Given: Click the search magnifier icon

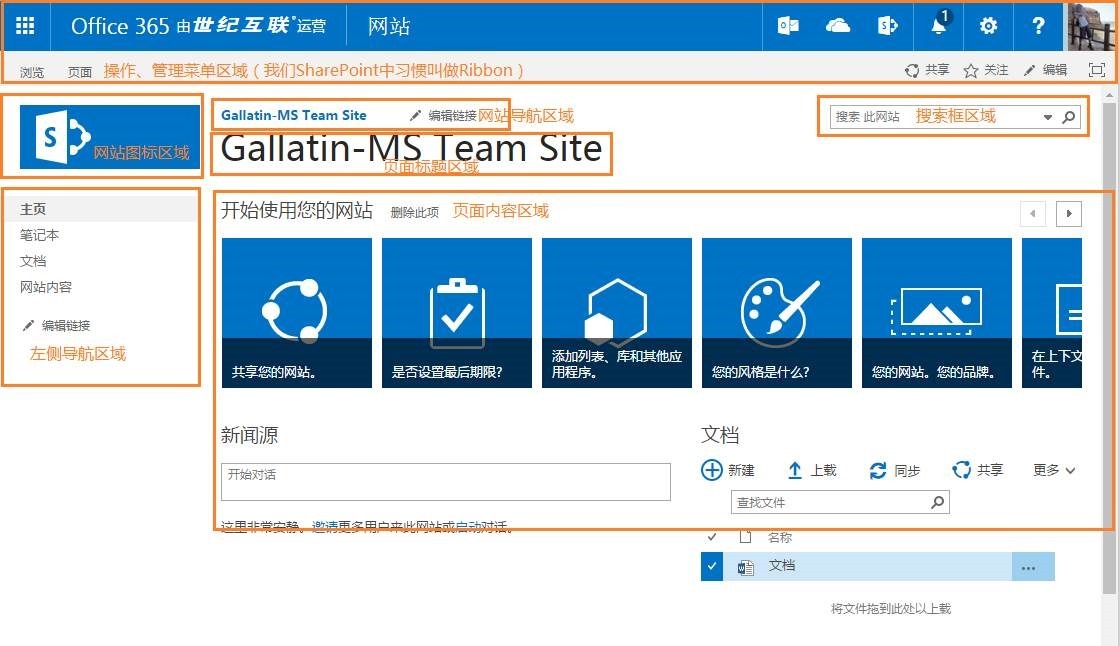Looking at the screenshot, I should click(x=1068, y=117).
